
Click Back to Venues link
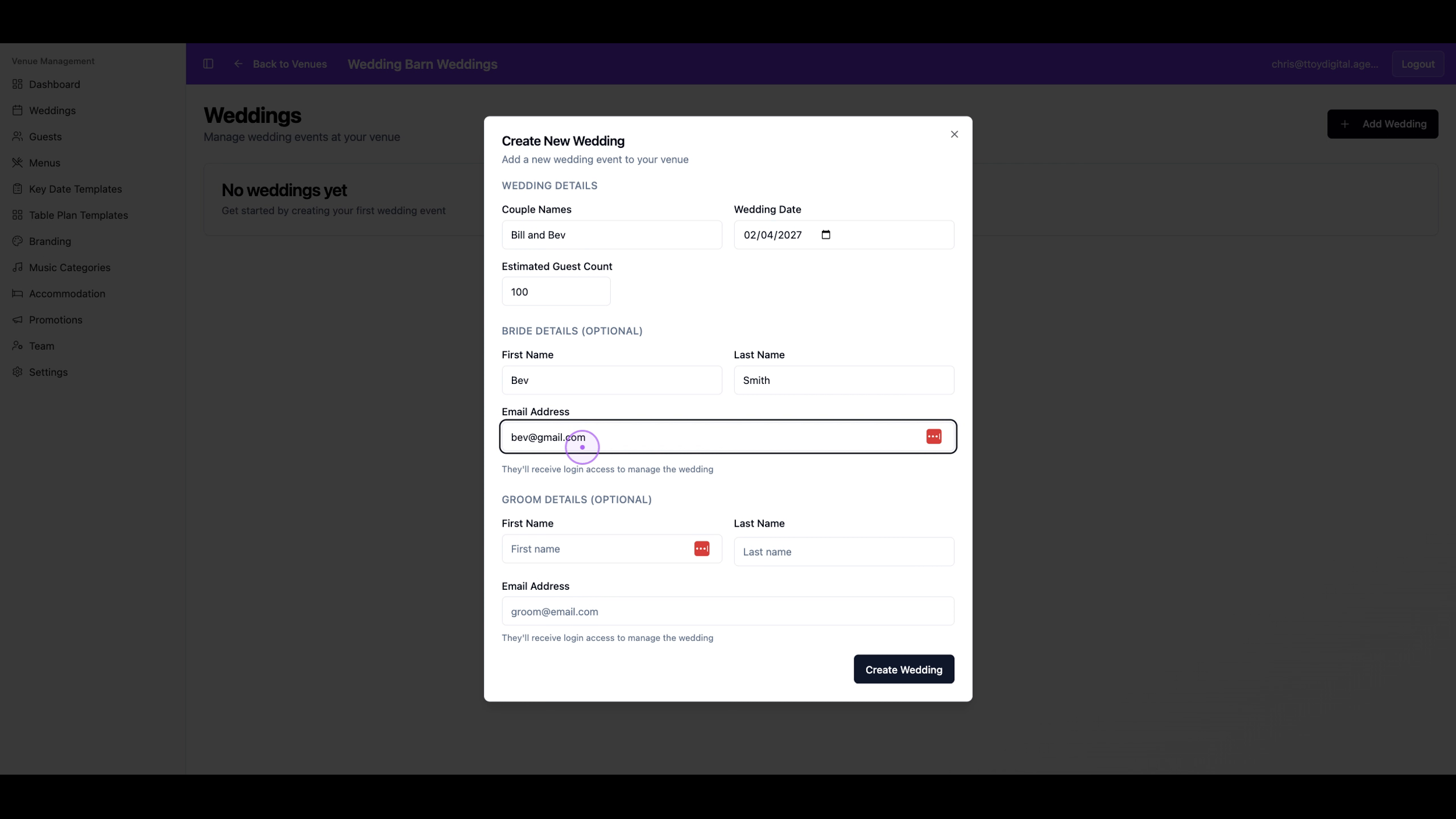289,64
